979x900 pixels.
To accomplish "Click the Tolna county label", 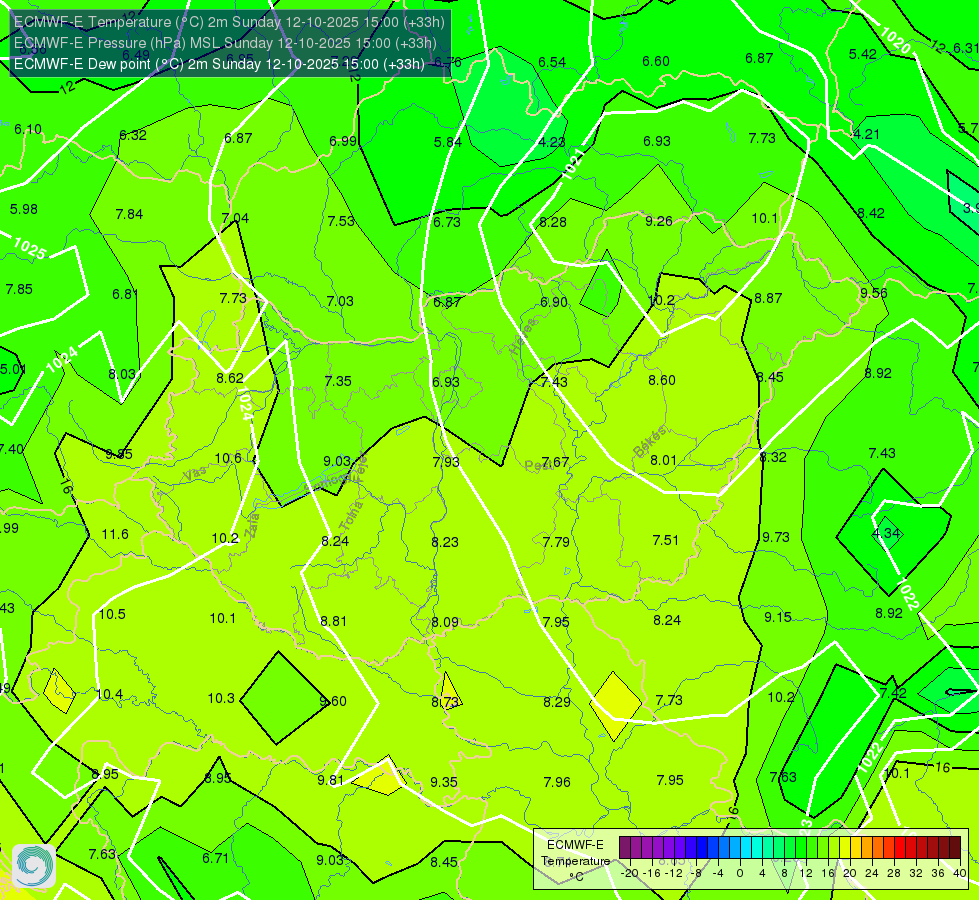I will [x=351, y=516].
